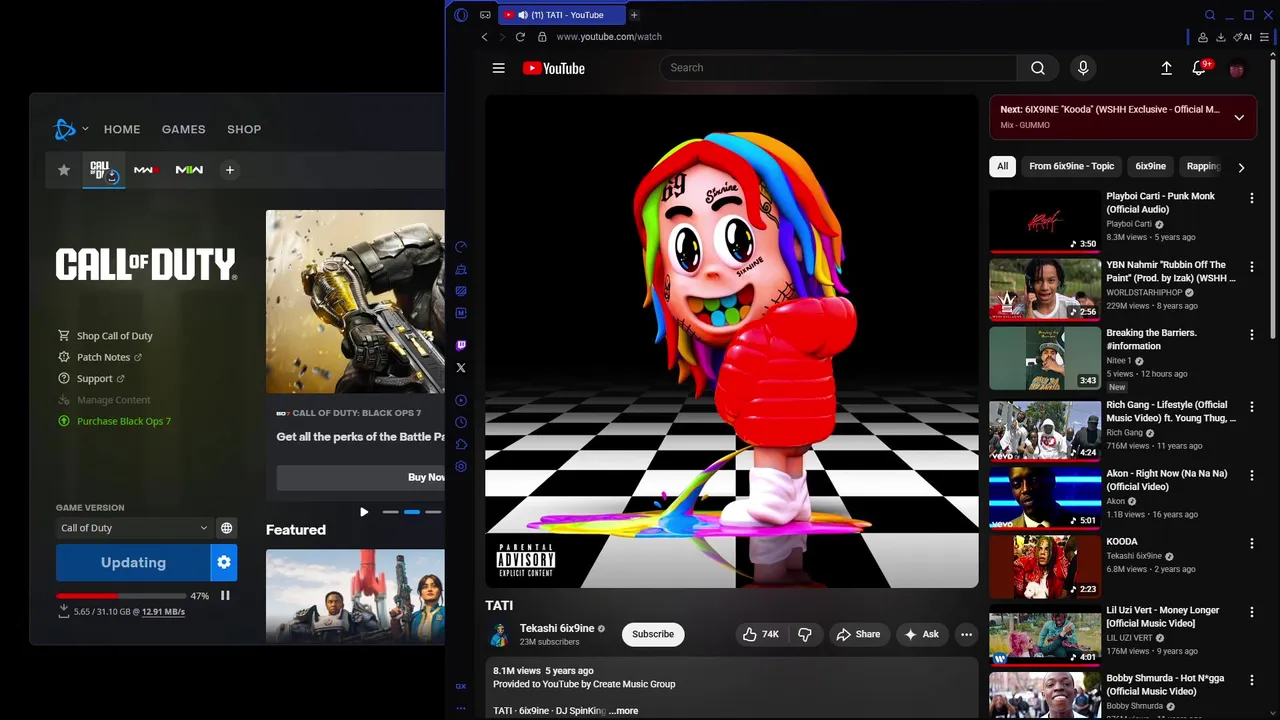Subscribe to Tekashi 6ix9ine
Screen dimensions: 1280x720
coord(653,634)
